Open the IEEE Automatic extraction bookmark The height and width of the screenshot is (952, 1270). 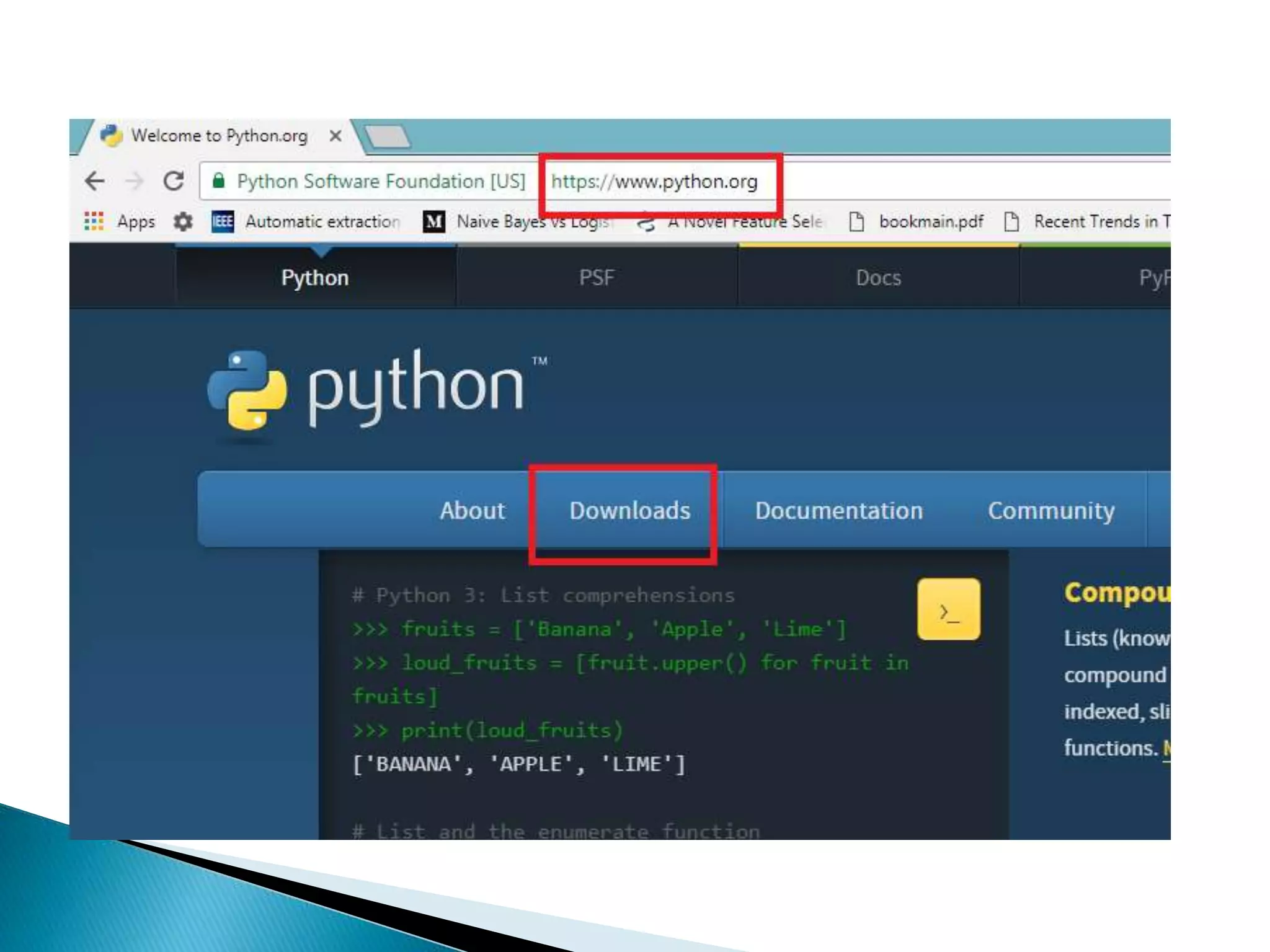[306, 221]
